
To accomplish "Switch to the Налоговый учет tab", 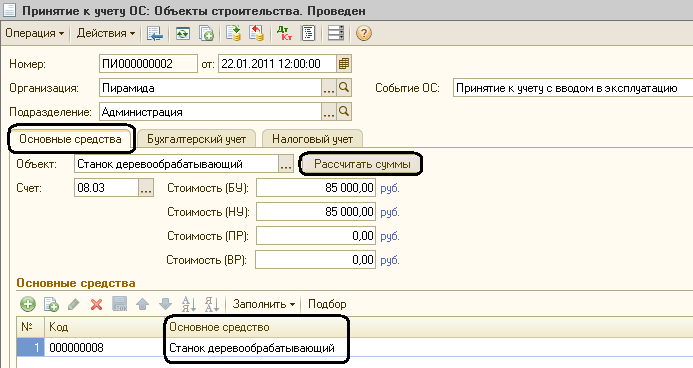I will pyautogui.click(x=312, y=139).
